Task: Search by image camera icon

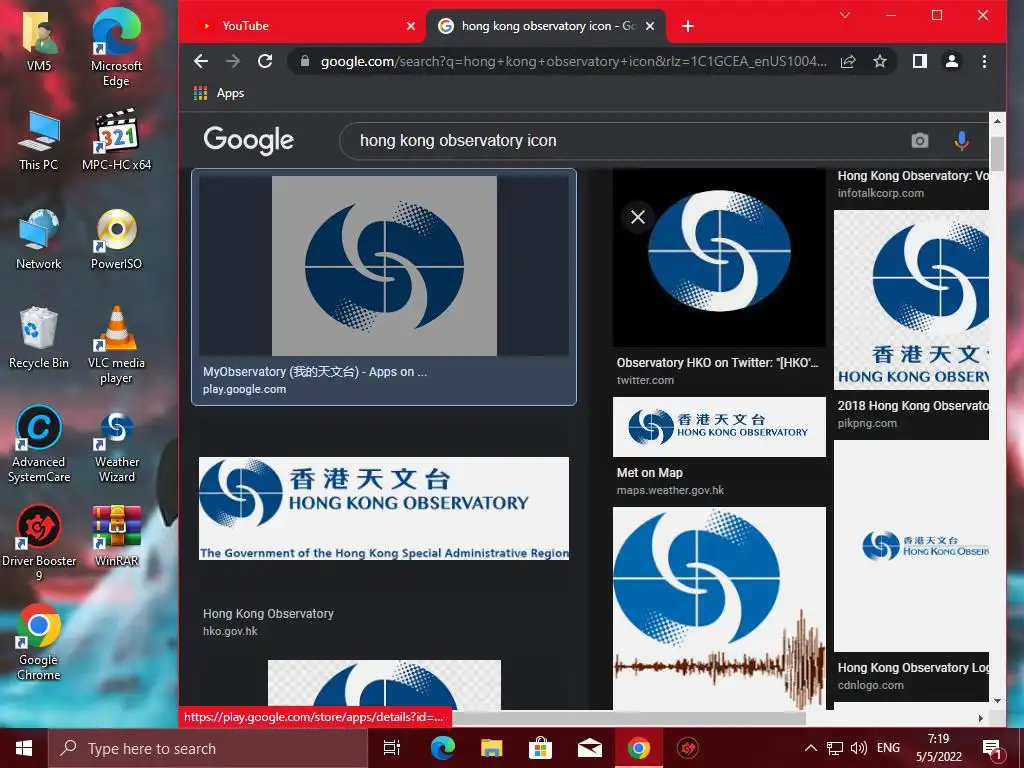Action: click(920, 140)
